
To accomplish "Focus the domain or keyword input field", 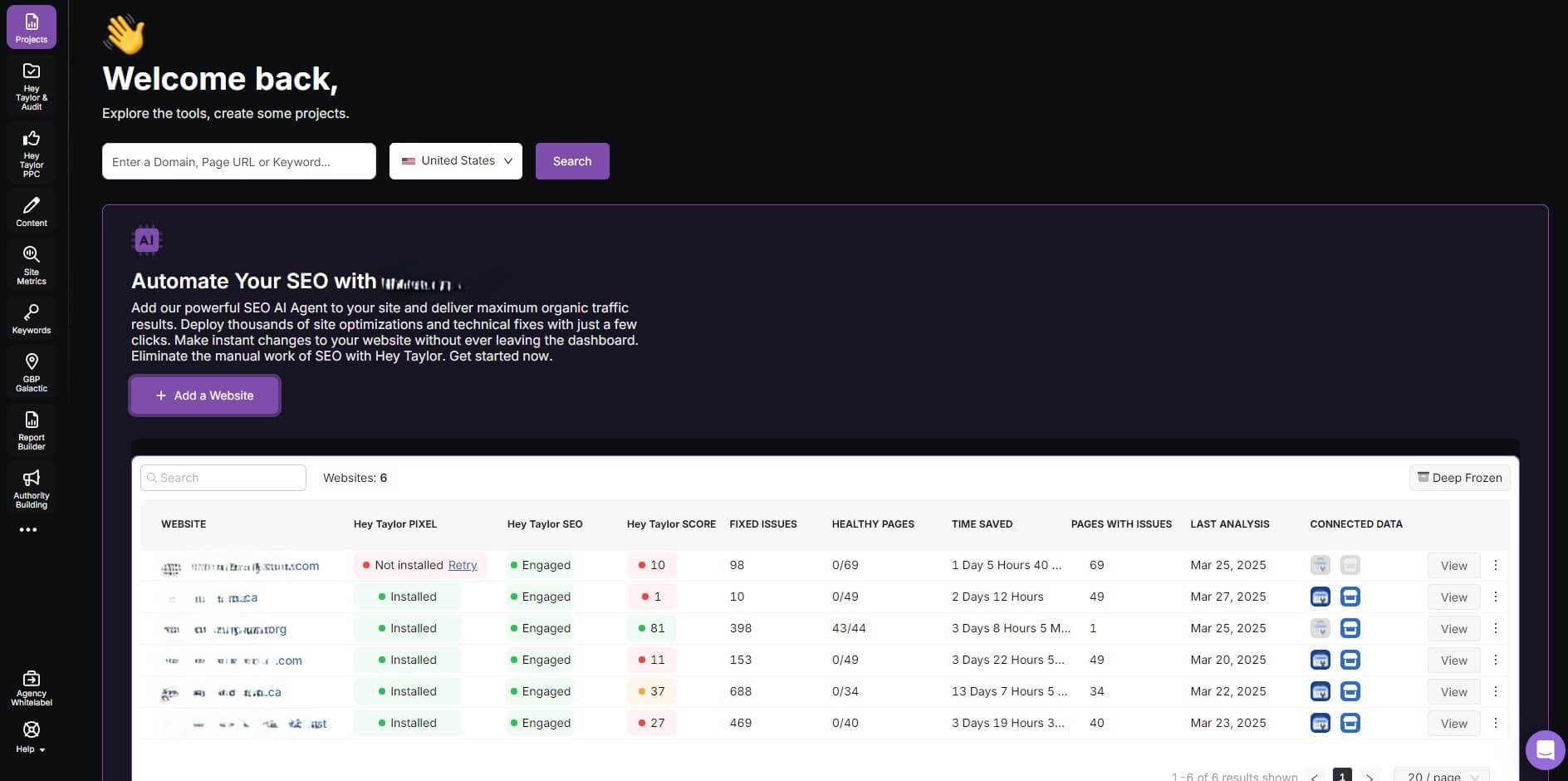I will click(x=239, y=161).
